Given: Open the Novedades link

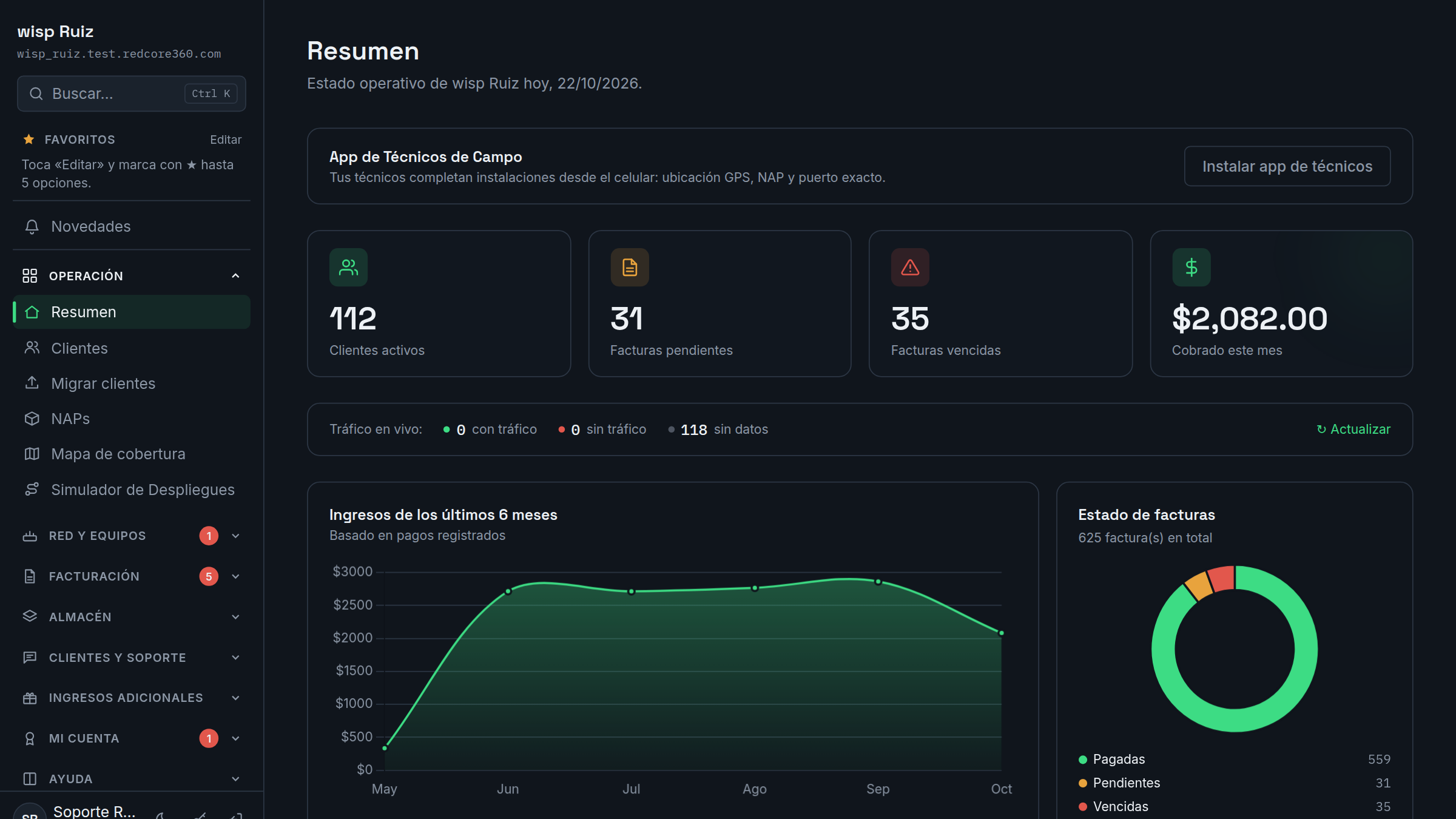Looking at the screenshot, I should tap(132, 226).
